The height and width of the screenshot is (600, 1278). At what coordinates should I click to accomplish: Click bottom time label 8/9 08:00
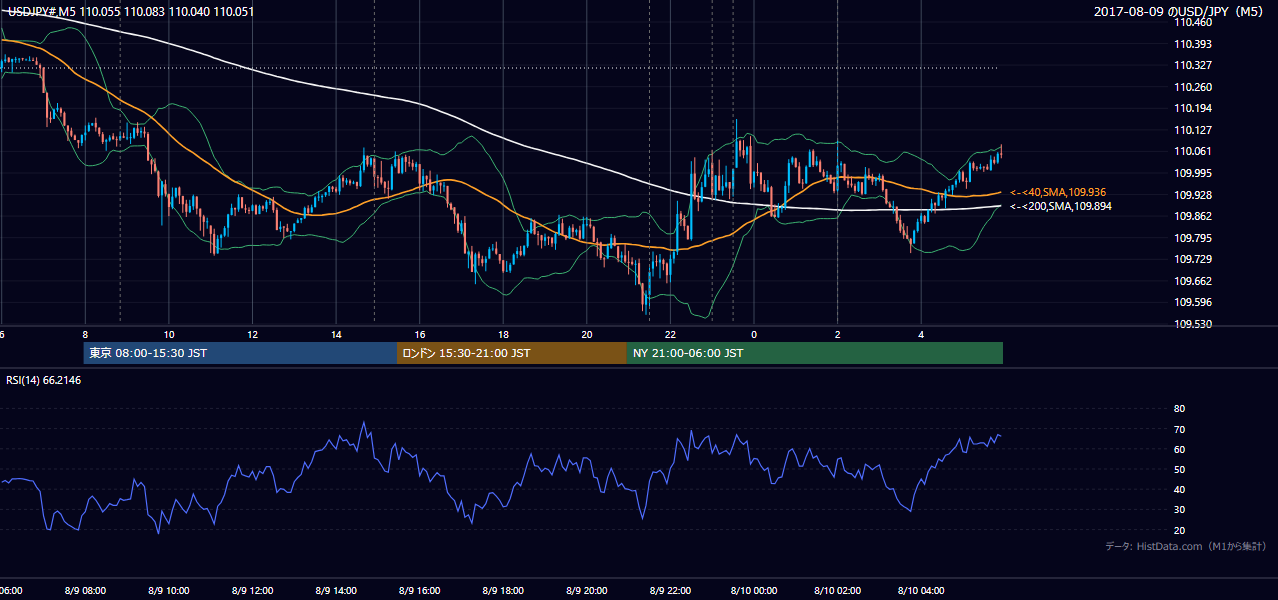(x=85, y=591)
